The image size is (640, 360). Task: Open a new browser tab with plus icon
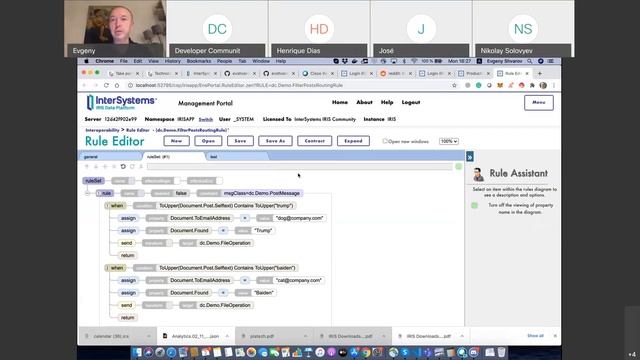pos(540,73)
